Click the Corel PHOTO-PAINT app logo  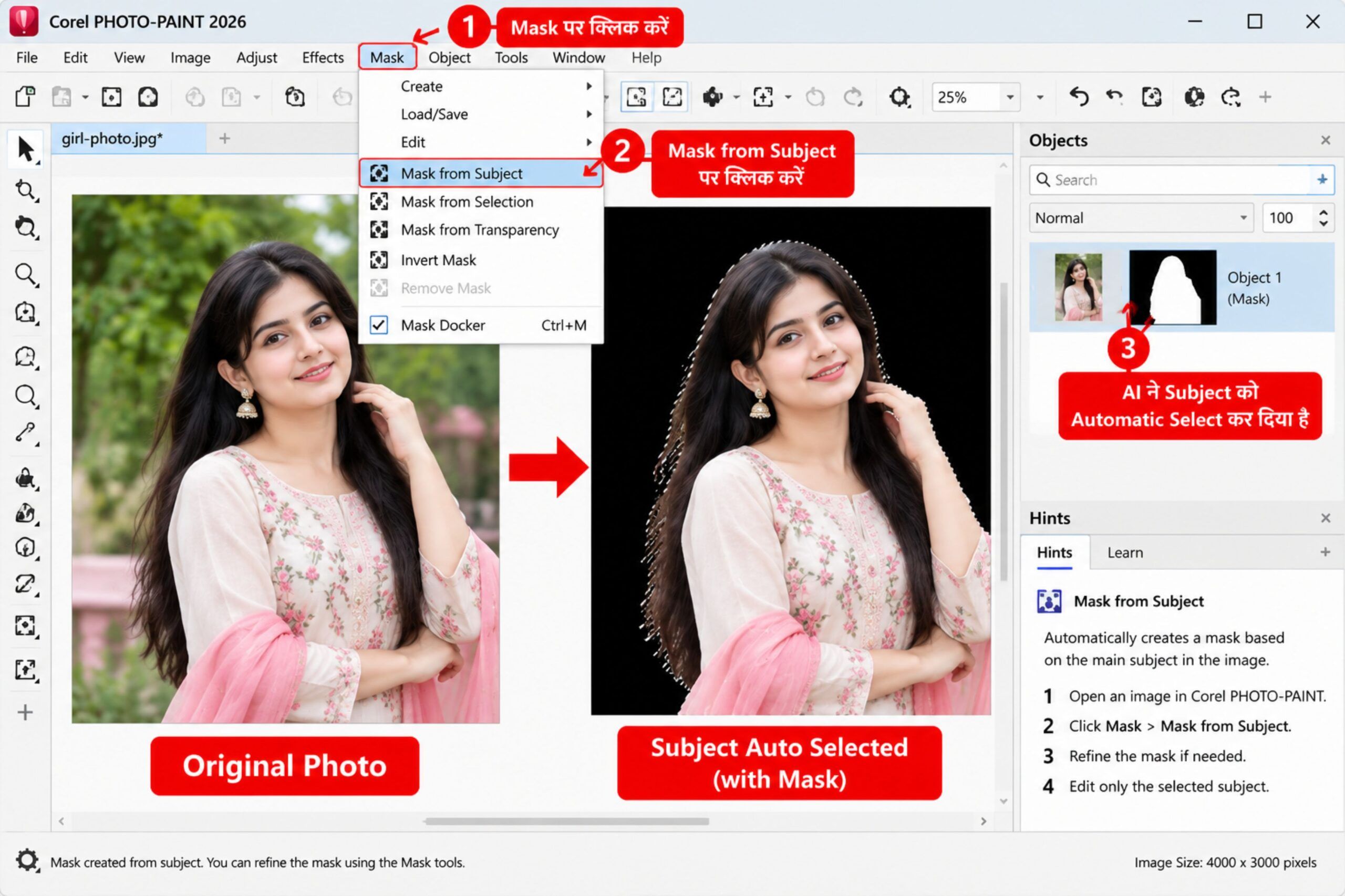(24, 21)
